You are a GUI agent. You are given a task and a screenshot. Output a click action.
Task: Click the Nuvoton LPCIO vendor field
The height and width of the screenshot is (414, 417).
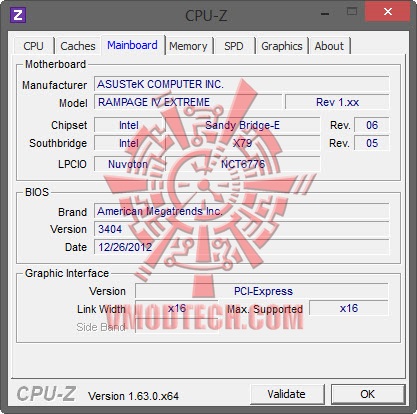tap(129, 164)
